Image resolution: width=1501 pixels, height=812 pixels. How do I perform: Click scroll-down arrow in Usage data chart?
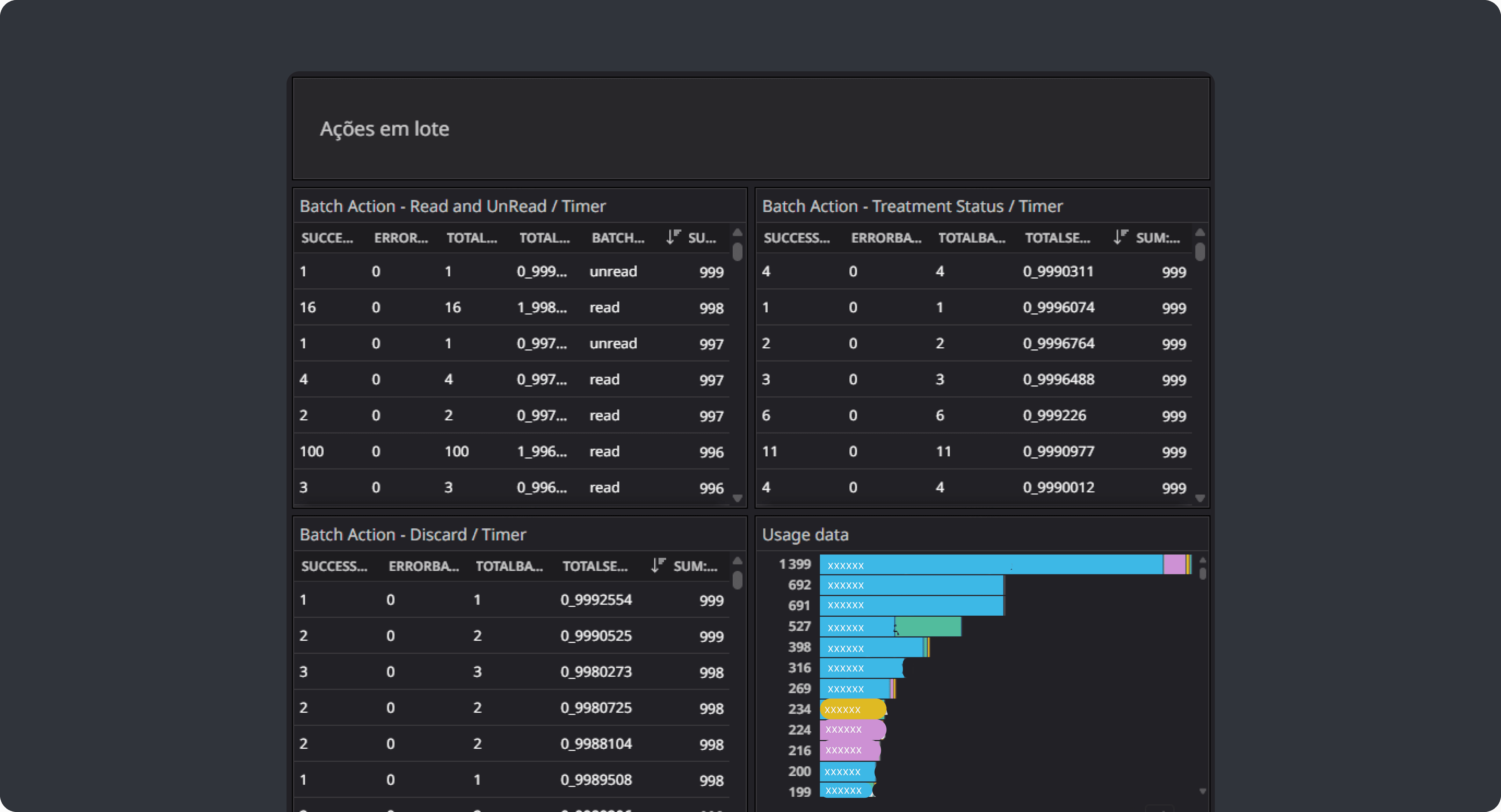point(1203,791)
